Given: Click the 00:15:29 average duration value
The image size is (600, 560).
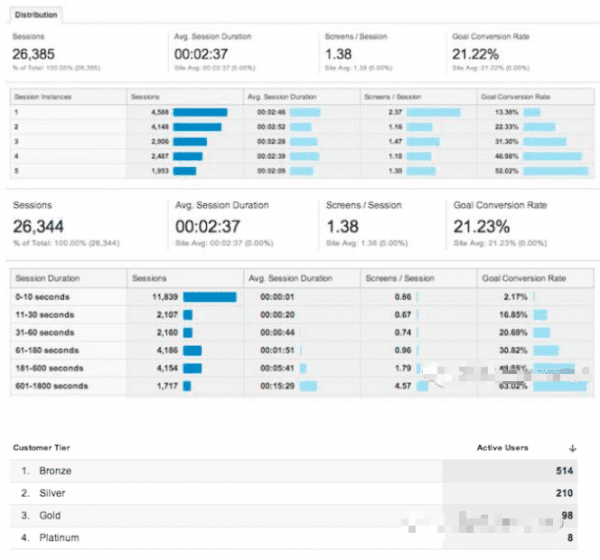Looking at the screenshot, I should [277, 386].
